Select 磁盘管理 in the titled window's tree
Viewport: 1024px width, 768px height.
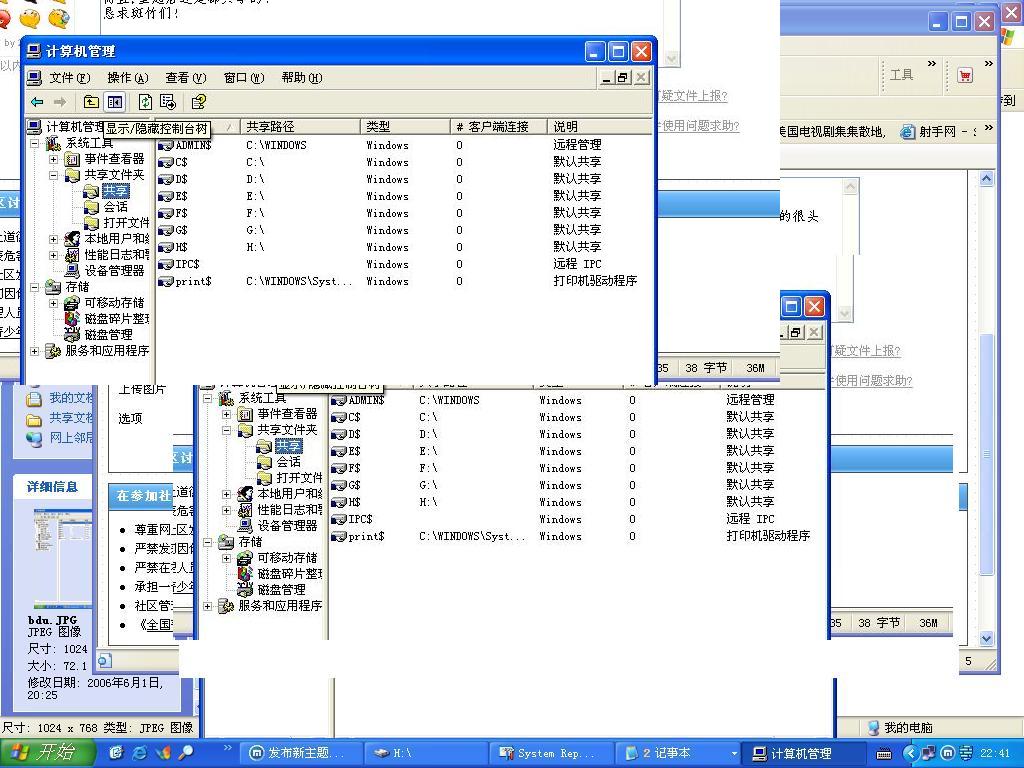coord(108,334)
